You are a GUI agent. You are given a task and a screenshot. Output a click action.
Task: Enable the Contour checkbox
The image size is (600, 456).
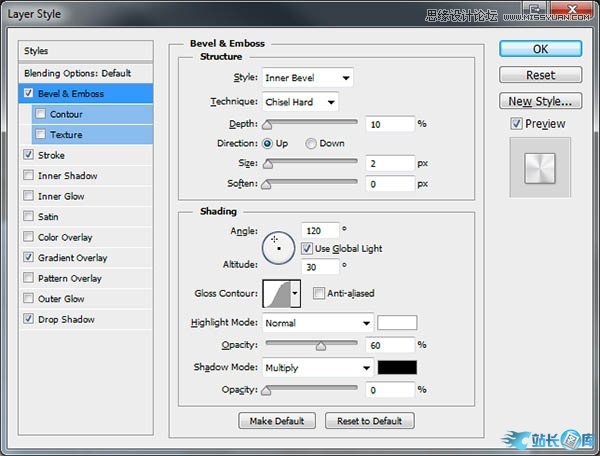[x=40, y=114]
